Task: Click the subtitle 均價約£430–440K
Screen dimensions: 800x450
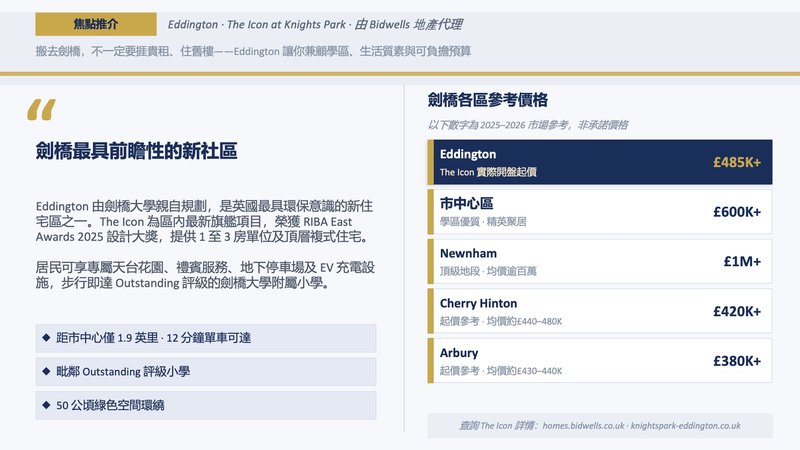Action: (524, 370)
